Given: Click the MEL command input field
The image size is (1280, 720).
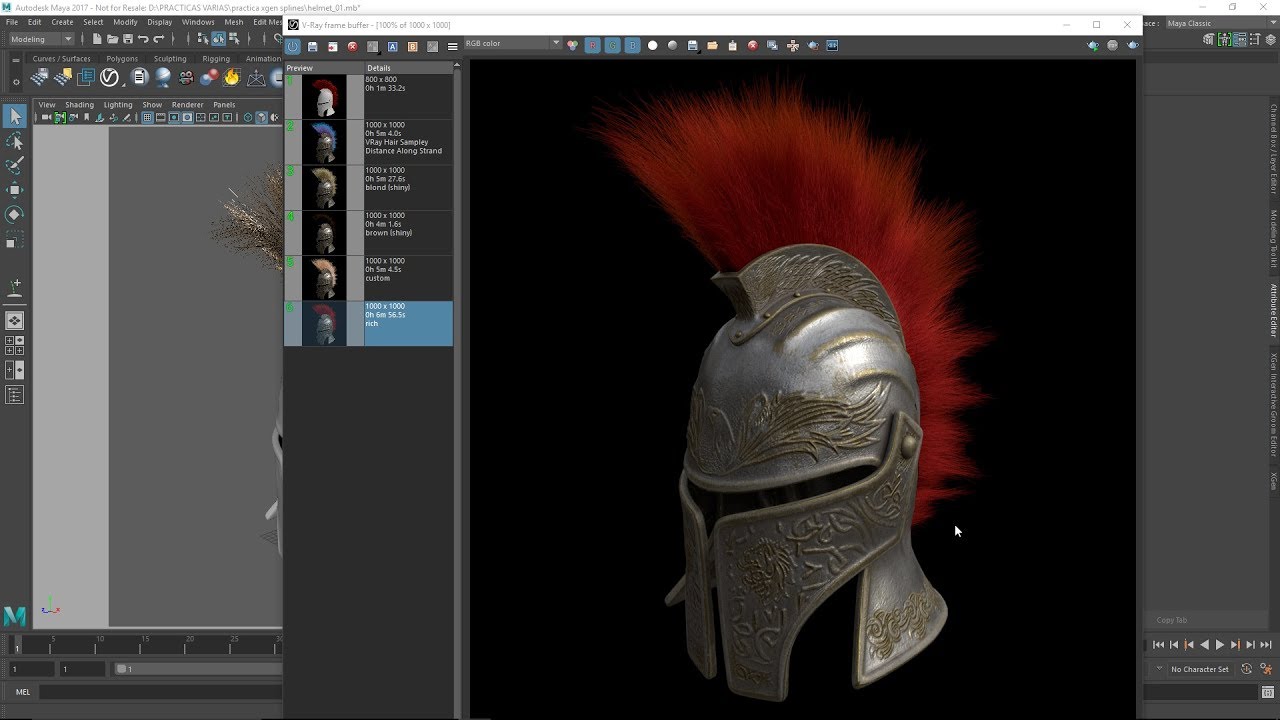Looking at the screenshot, I should [160, 691].
